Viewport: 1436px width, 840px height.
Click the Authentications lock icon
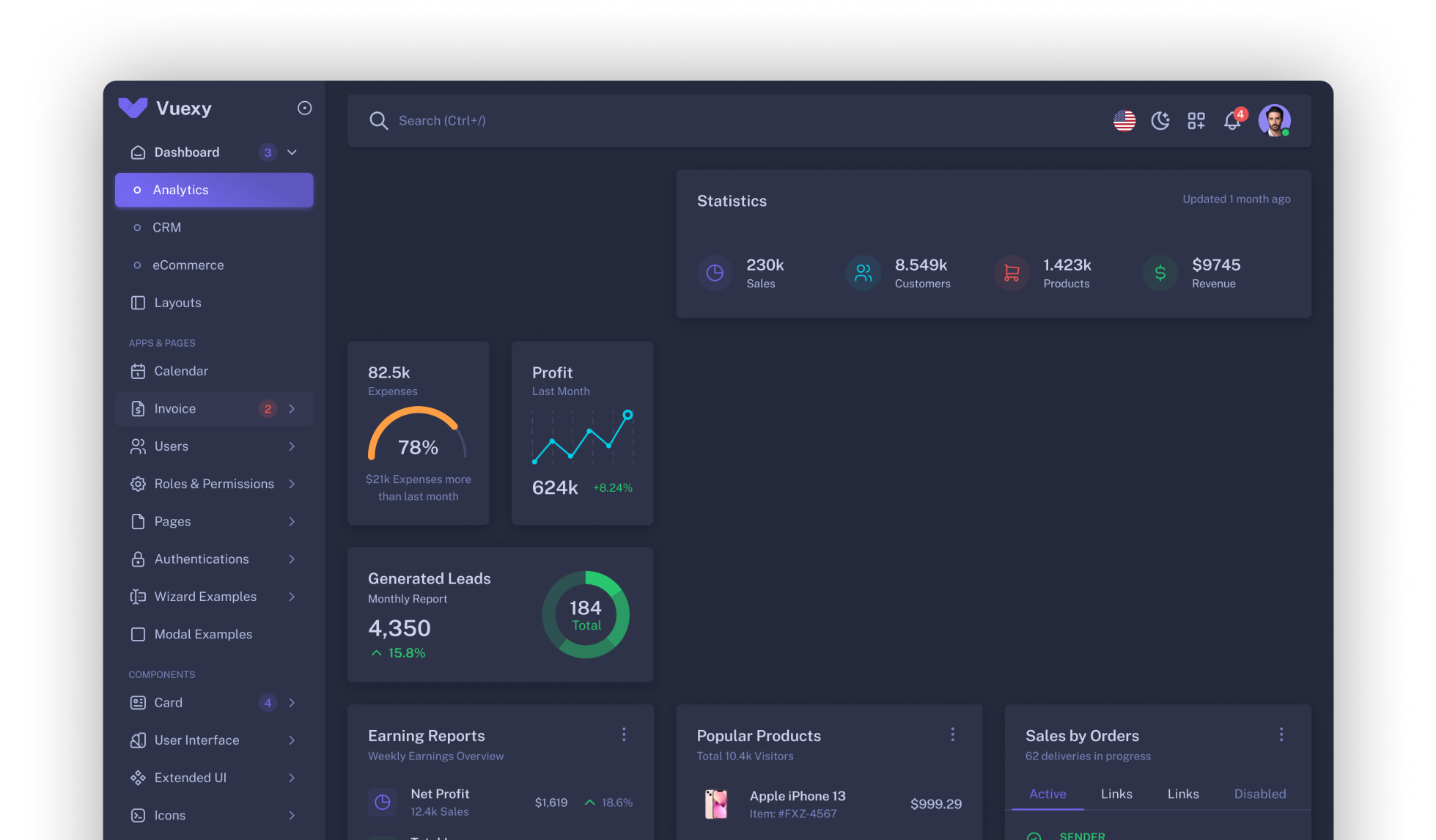tap(138, 559)
